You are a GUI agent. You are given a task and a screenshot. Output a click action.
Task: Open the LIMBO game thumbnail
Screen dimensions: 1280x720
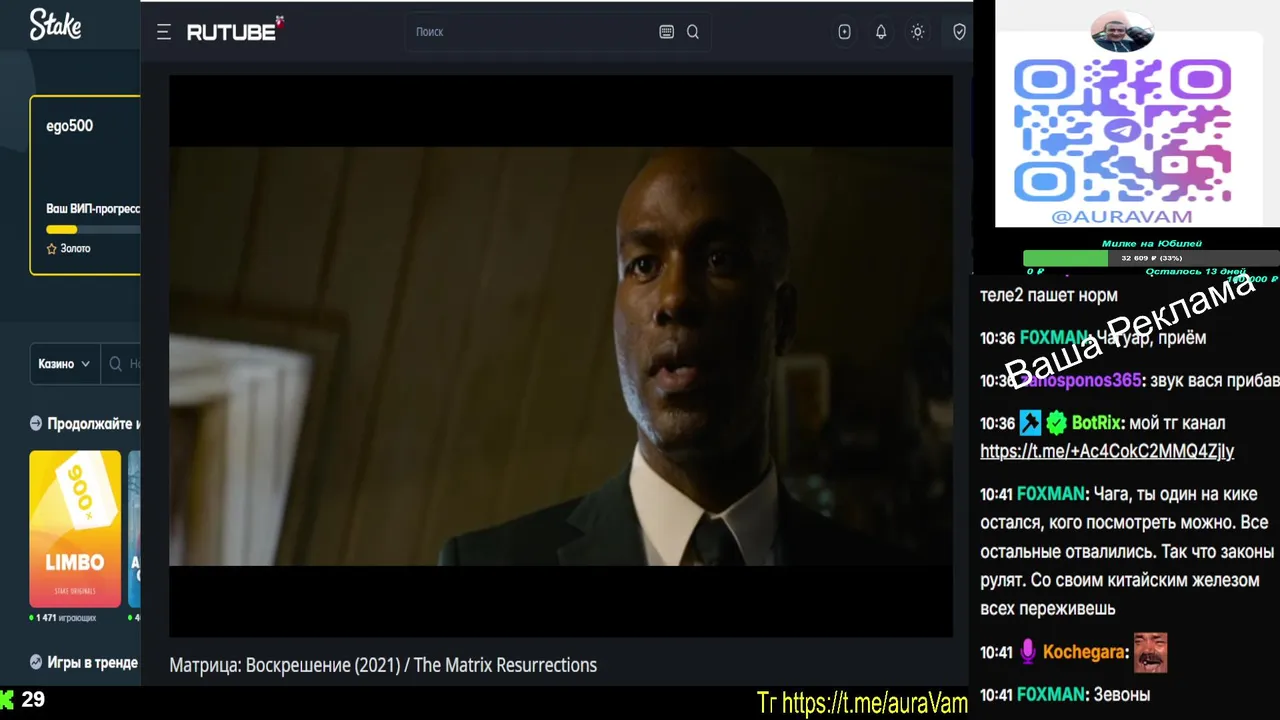pyautogui.click(x=75, y=528)
